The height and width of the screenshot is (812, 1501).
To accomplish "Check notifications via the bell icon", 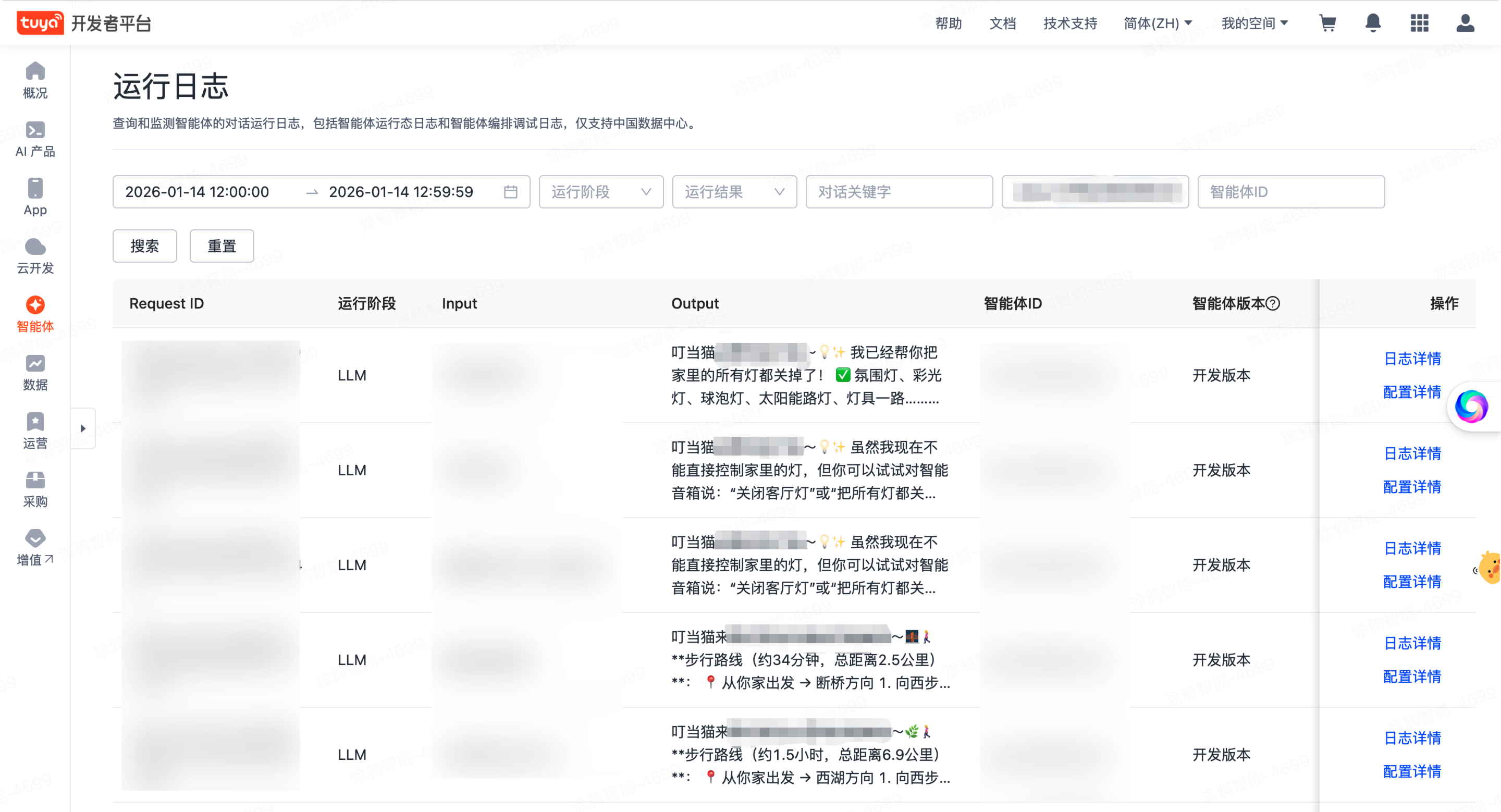I will [x=1373, y=23].
